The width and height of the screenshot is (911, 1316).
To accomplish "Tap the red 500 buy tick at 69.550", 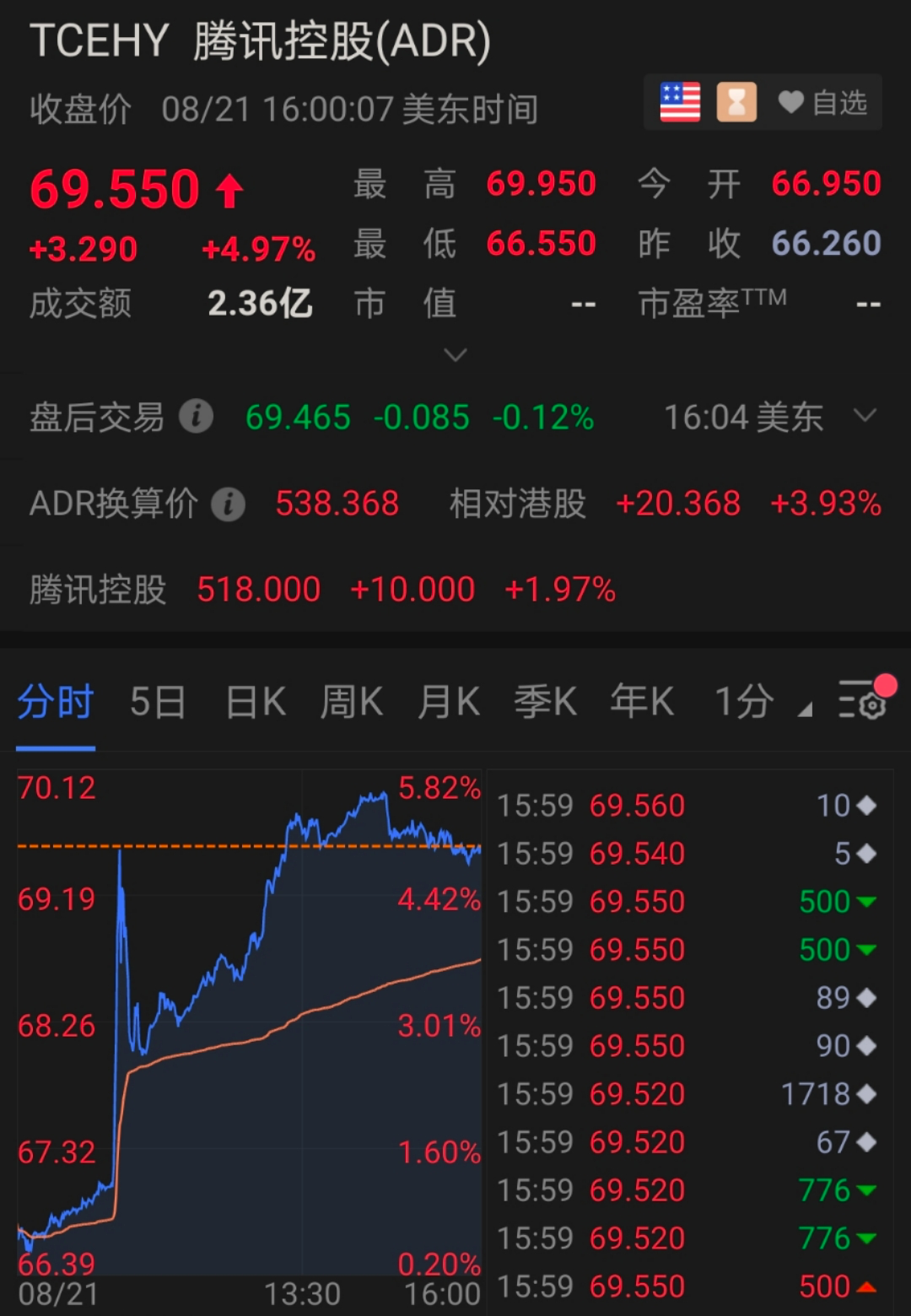I will 687,1286.
